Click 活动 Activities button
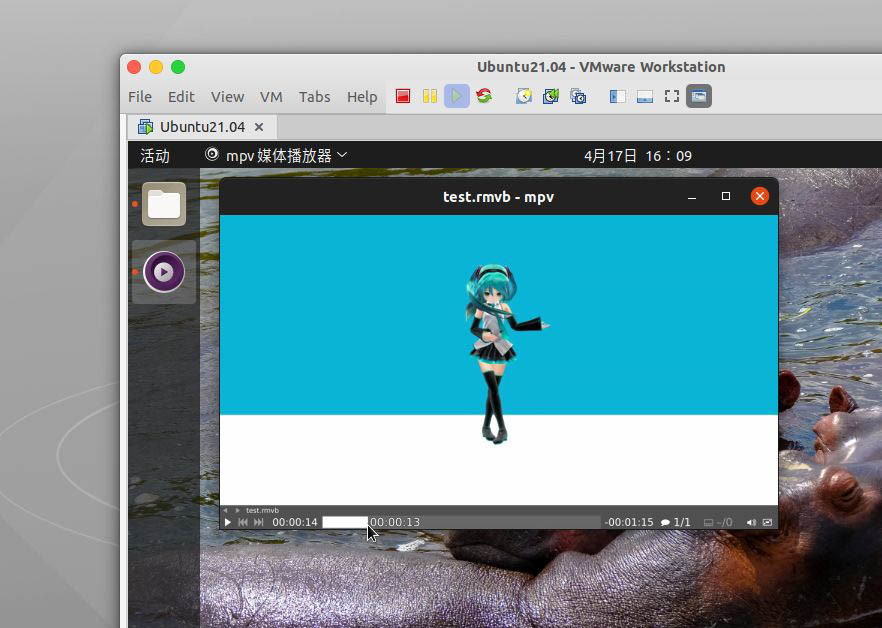Screen dimensions: 882x628 point(155,155)
